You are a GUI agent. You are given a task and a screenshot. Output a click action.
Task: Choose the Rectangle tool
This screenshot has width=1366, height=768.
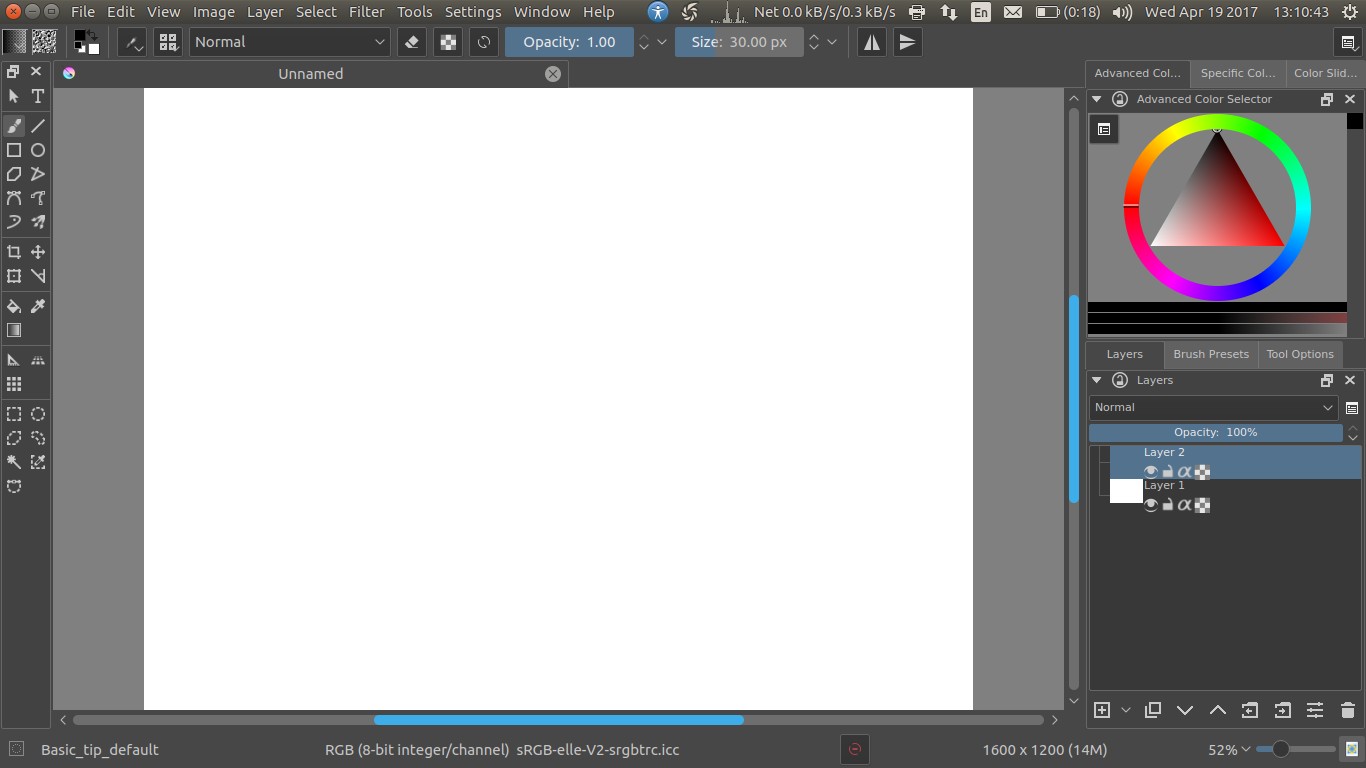(13, 149)
